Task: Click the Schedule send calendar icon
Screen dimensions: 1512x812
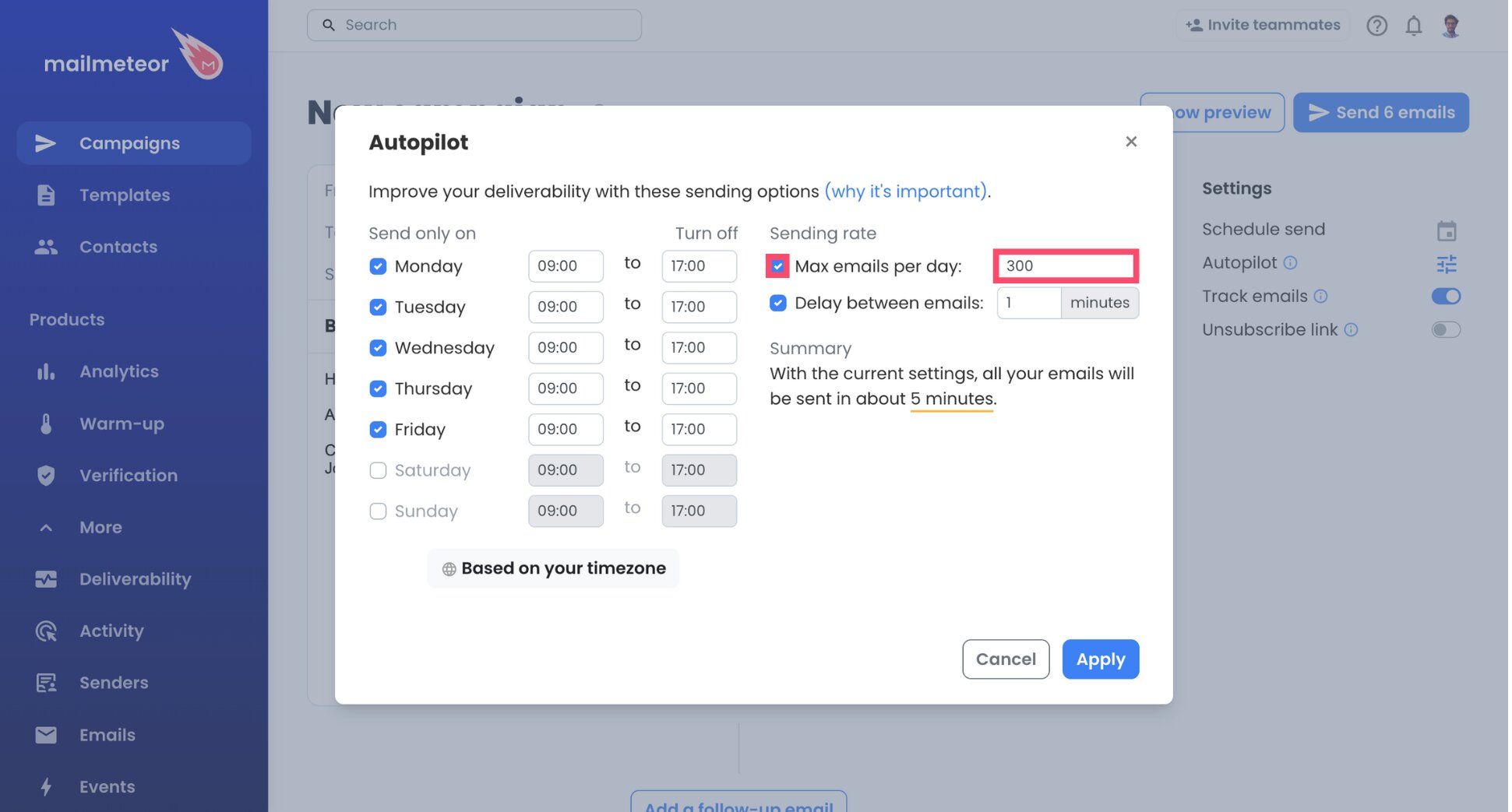Action: 1447,230
